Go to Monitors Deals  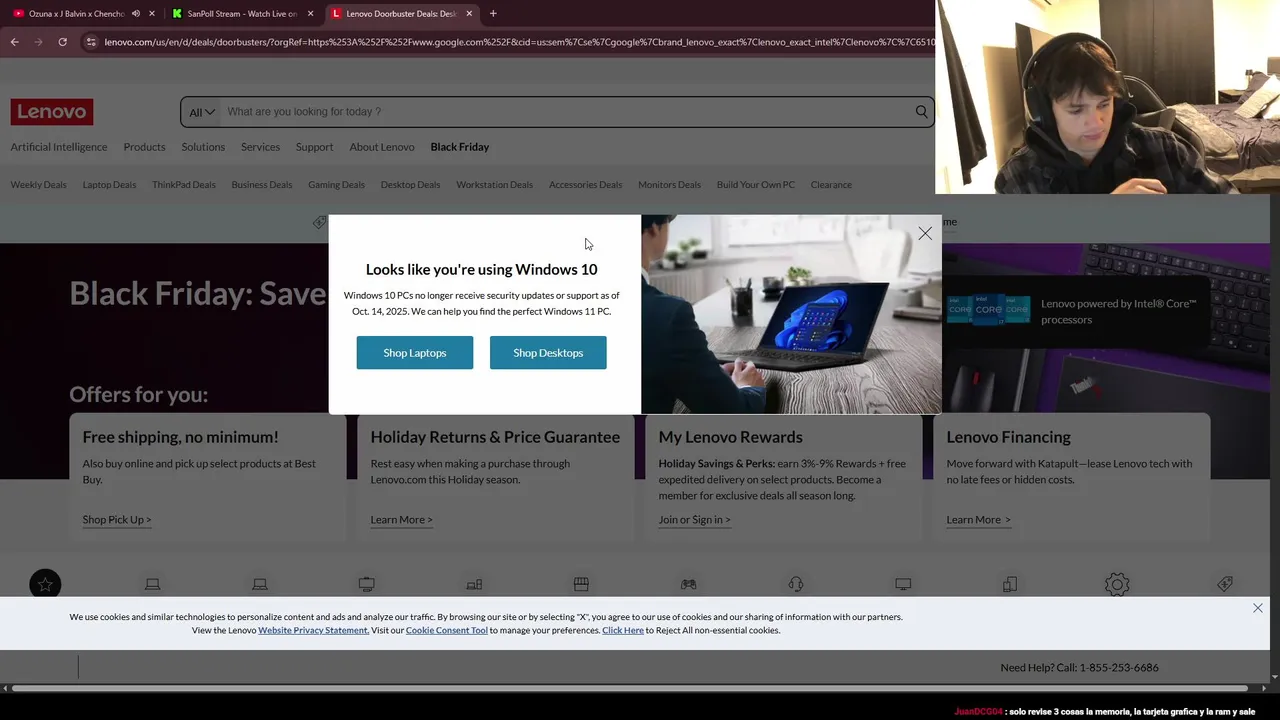coord(669,185)
